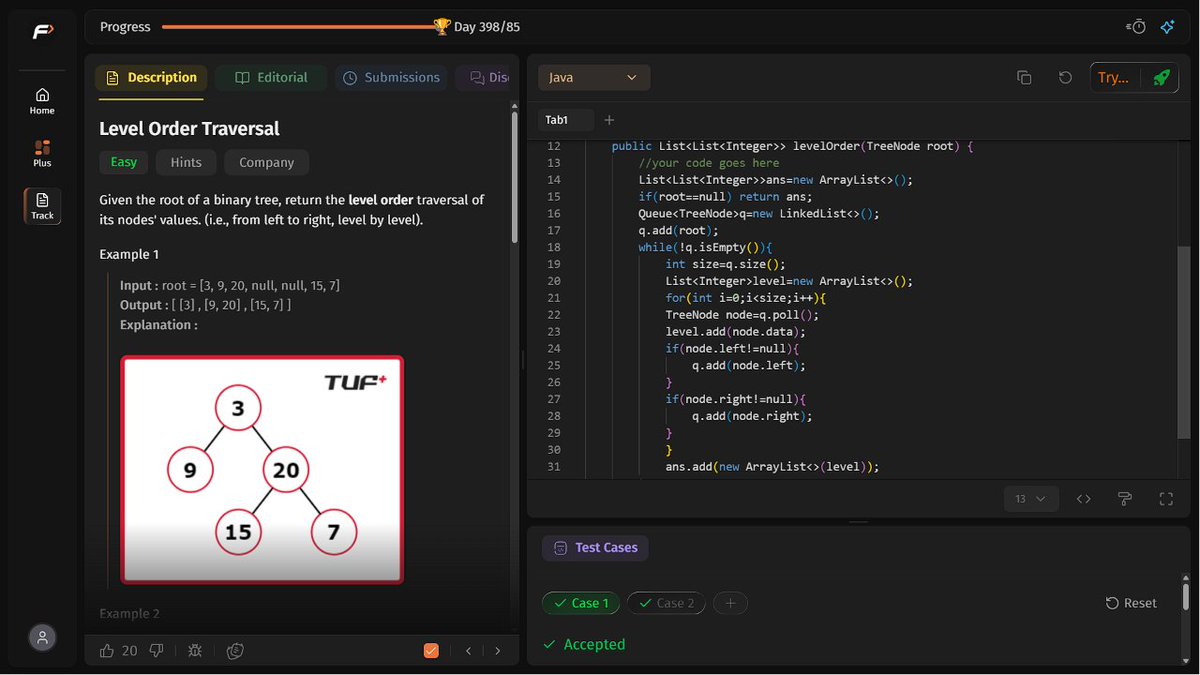Screen dimensions: 1200x675
Task: Open the Hints button
Action: pos(186,162)
